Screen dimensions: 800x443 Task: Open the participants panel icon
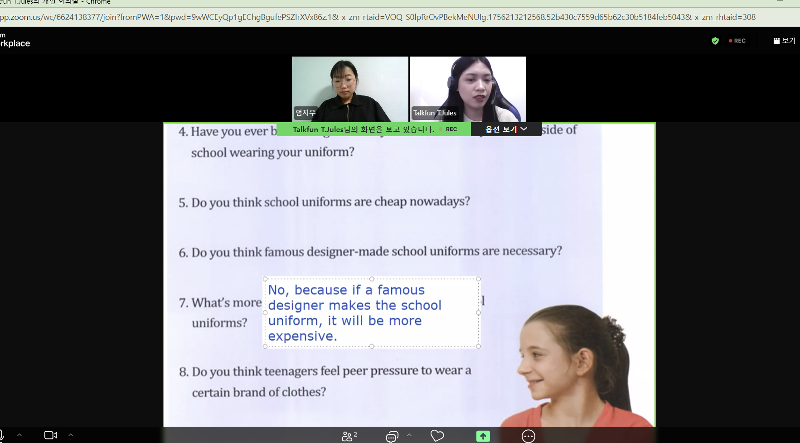[349, 436]
